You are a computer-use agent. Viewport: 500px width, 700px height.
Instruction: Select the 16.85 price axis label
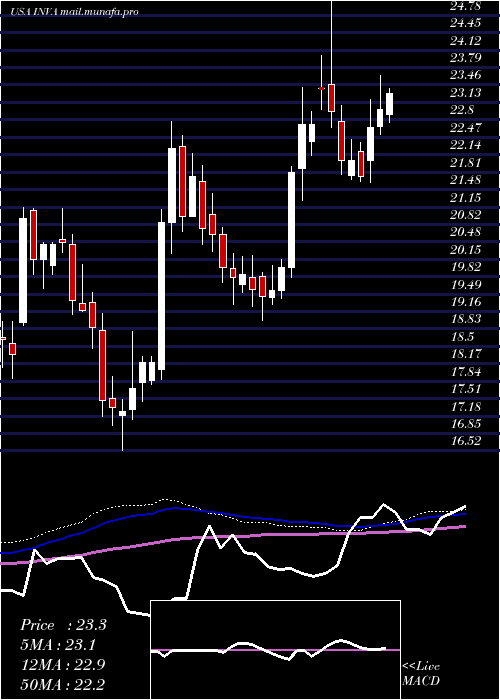[466, 423]
